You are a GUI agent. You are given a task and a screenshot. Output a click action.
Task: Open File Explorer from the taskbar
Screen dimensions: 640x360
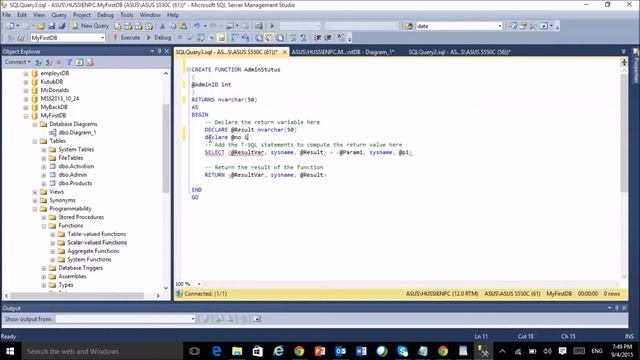pyautogui.click(x=237, y=351)
